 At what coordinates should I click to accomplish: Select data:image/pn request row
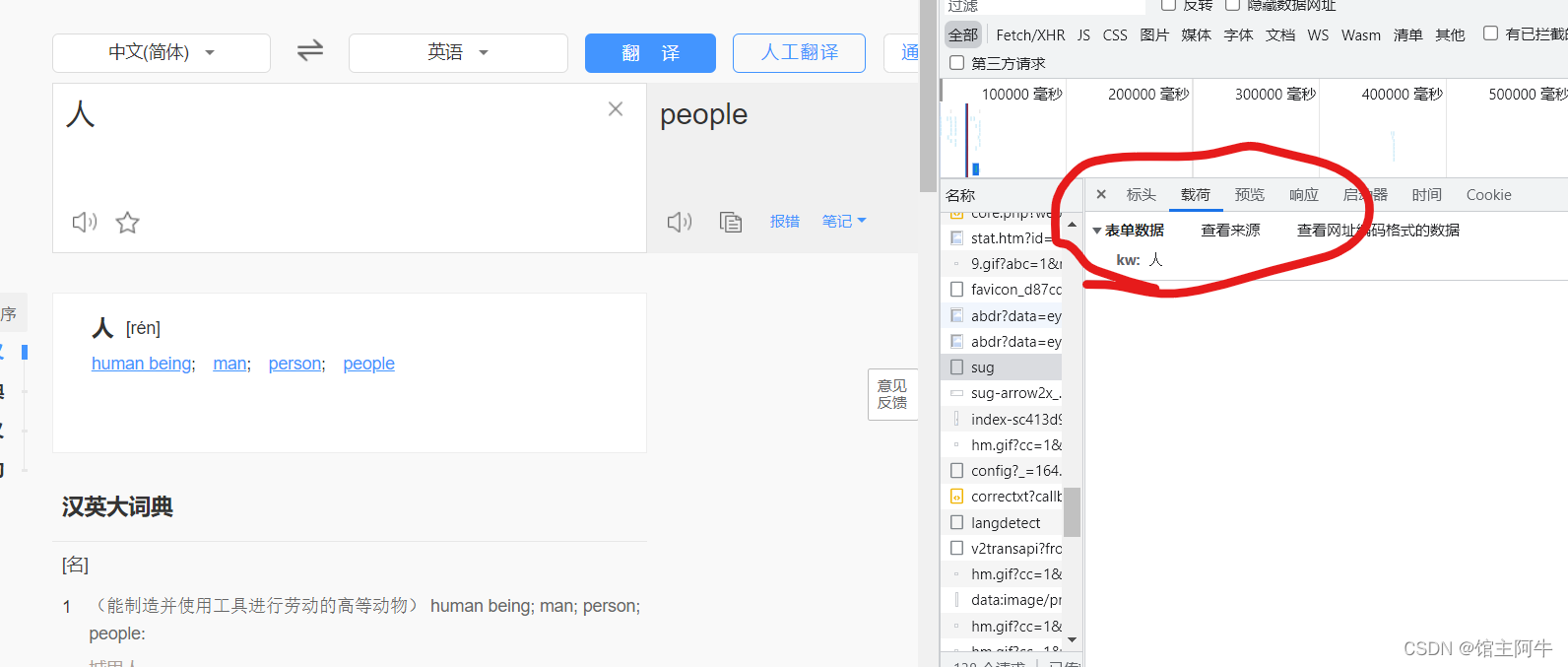pyautogui.click(x=1002, y=600)
